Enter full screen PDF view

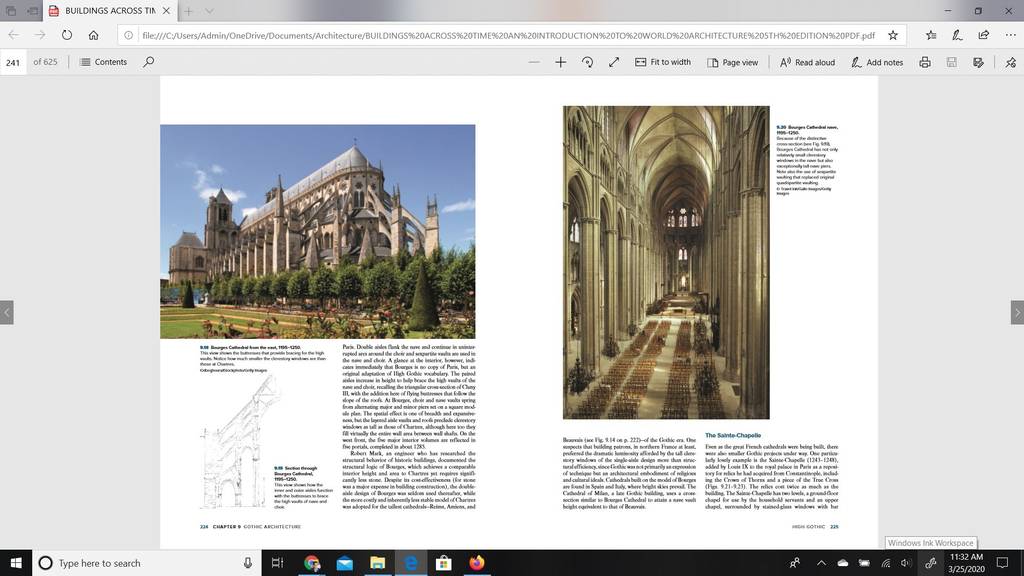click(x=614, y=62)
